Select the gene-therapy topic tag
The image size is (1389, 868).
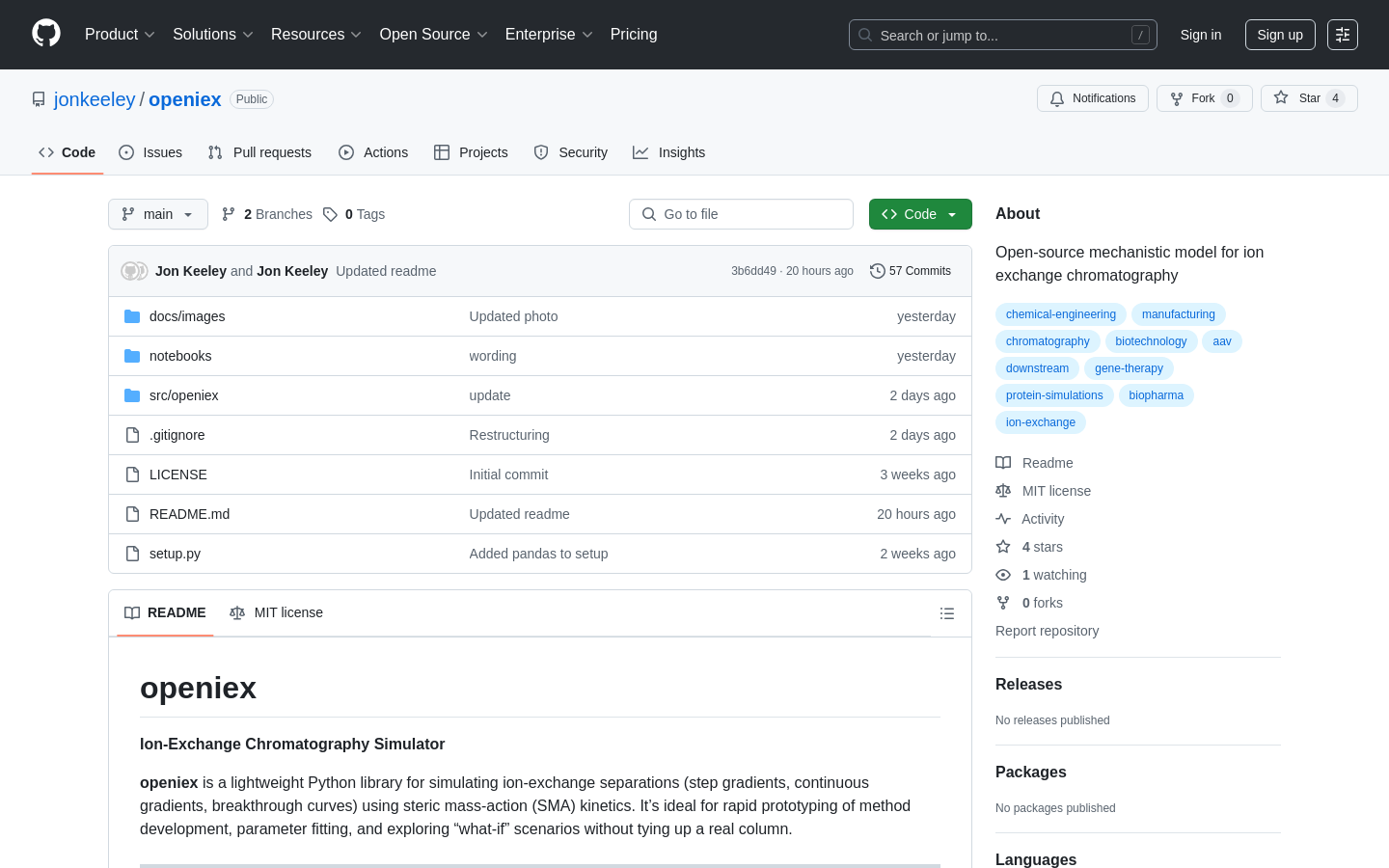(1129, 368)
